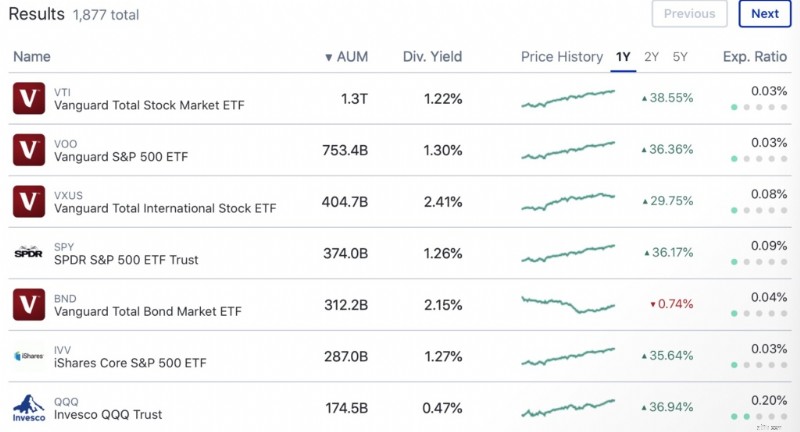Click the iShares logo for IVV
This screenshot has height=432, width=800.
(29, 356)
